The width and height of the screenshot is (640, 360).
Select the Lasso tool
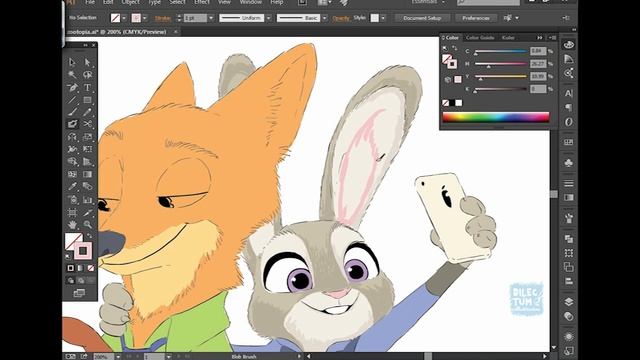point(87,75)
